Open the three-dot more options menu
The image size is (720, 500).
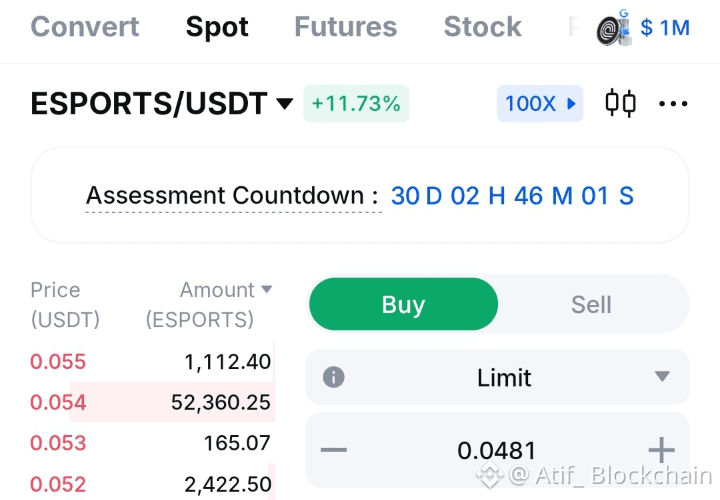coord(673,104)
